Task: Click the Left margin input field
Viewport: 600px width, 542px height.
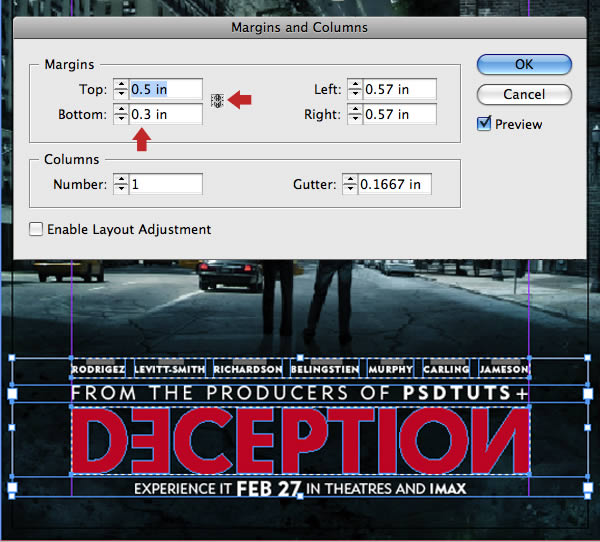Action: click(x=399, y=89)
